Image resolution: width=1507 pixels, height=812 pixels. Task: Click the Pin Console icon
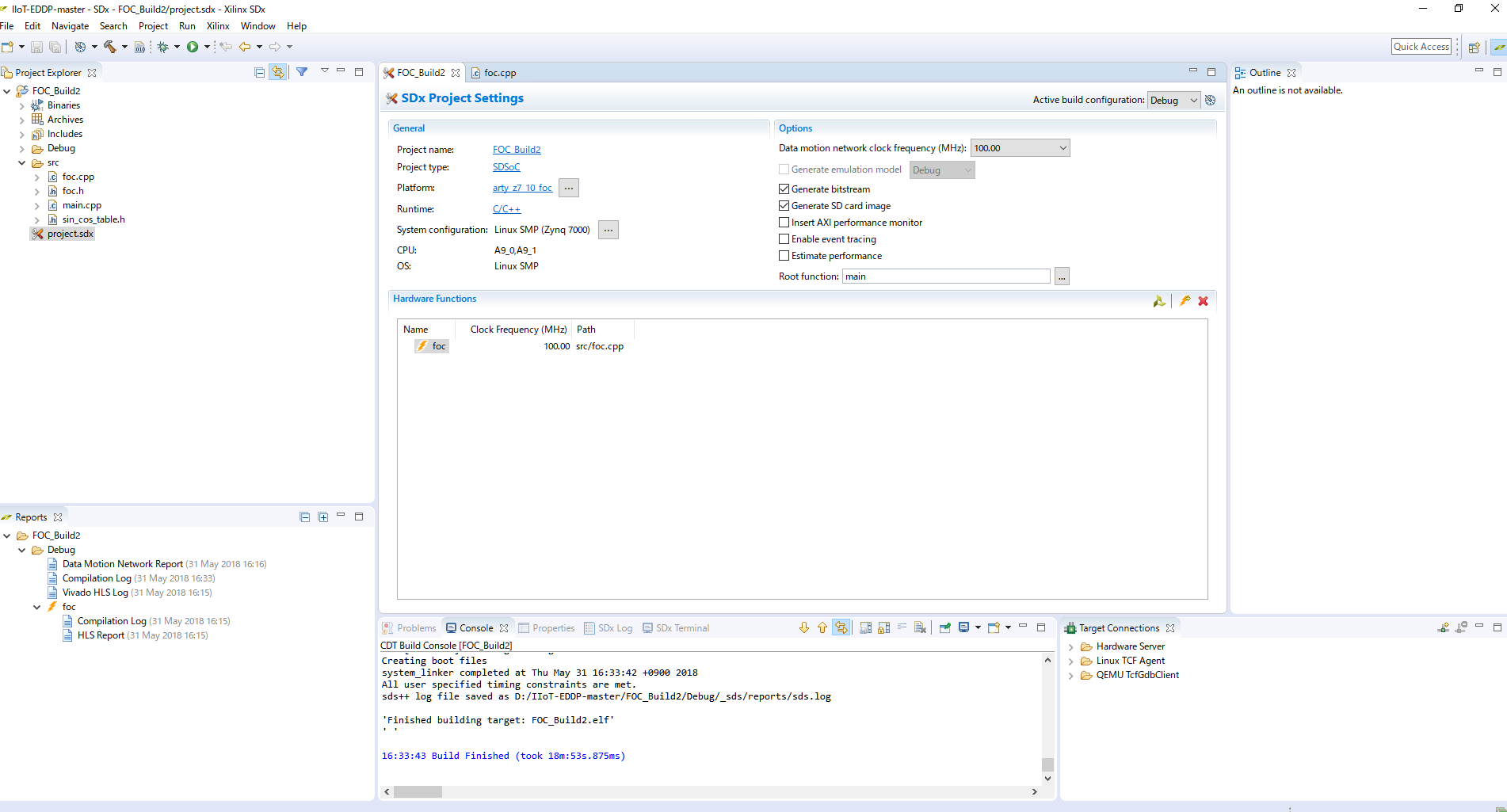(944, 628)
